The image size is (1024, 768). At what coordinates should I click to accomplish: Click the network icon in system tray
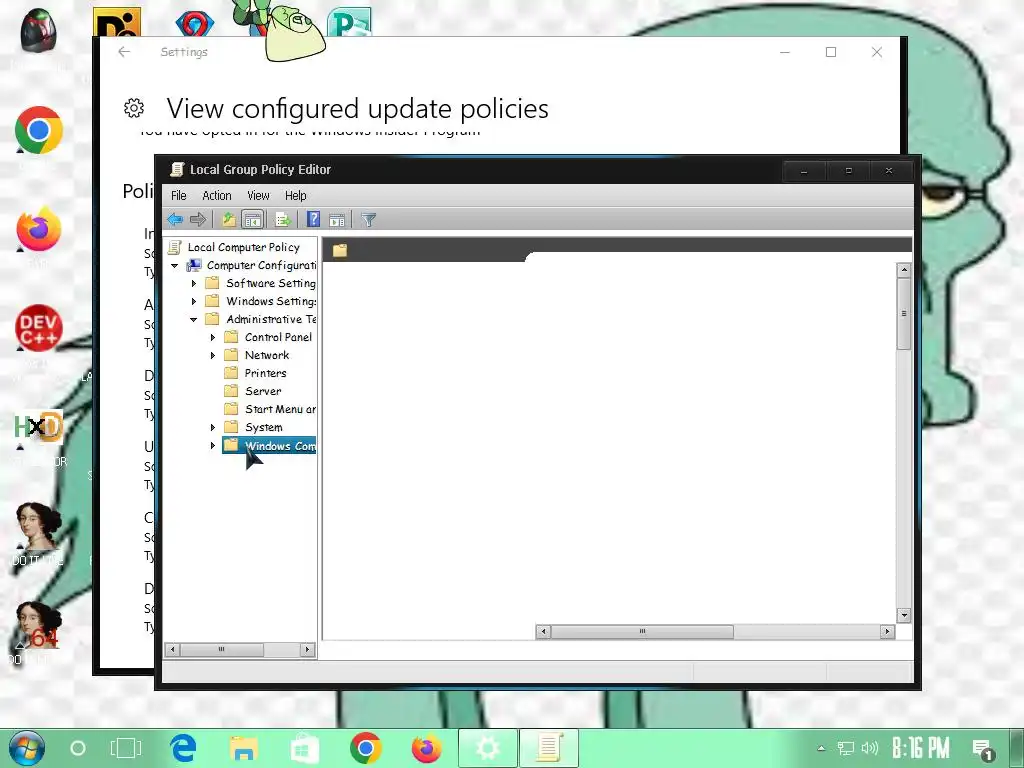pos(846,748)
